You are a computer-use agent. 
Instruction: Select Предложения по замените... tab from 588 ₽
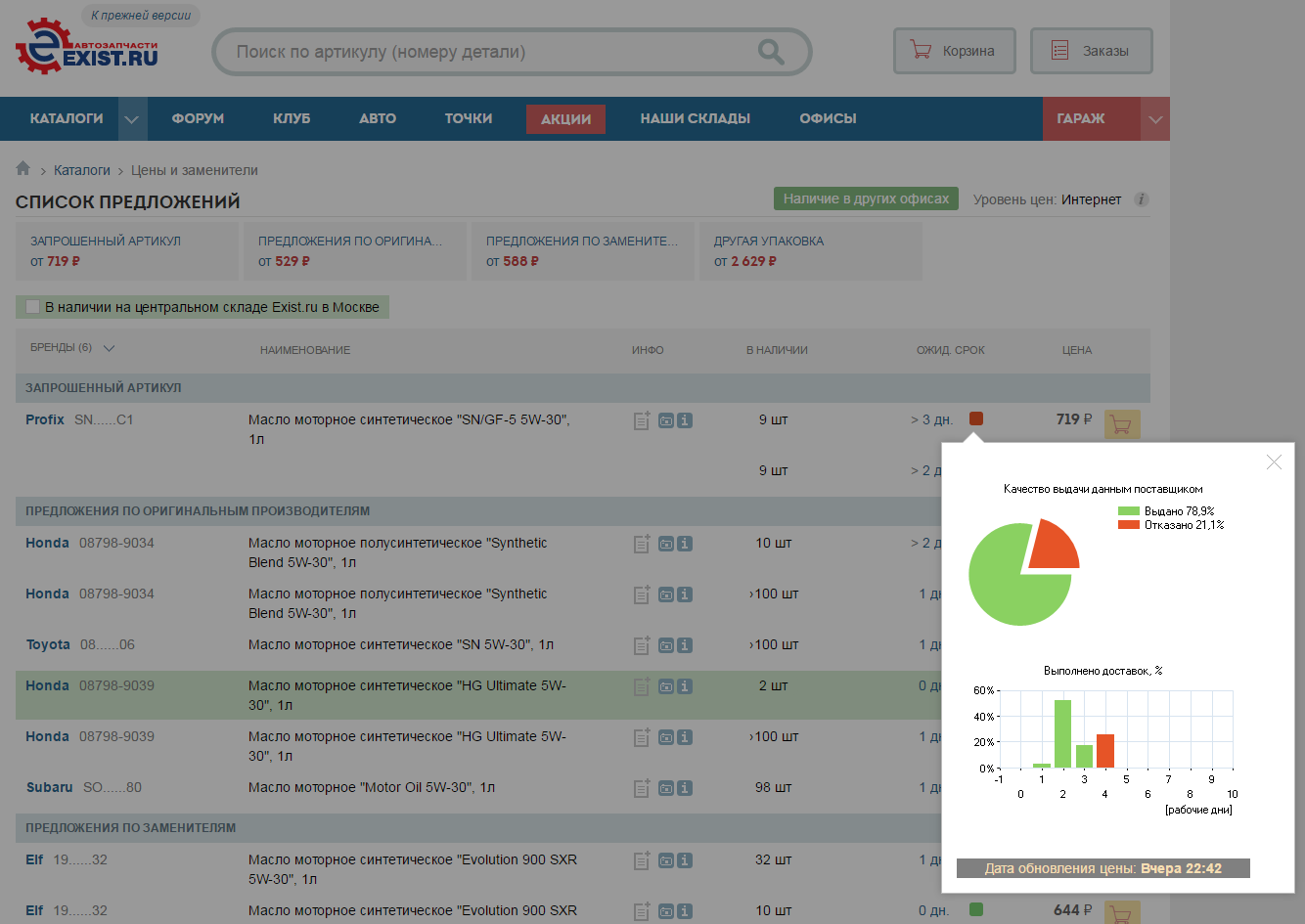tap(583, 251)
